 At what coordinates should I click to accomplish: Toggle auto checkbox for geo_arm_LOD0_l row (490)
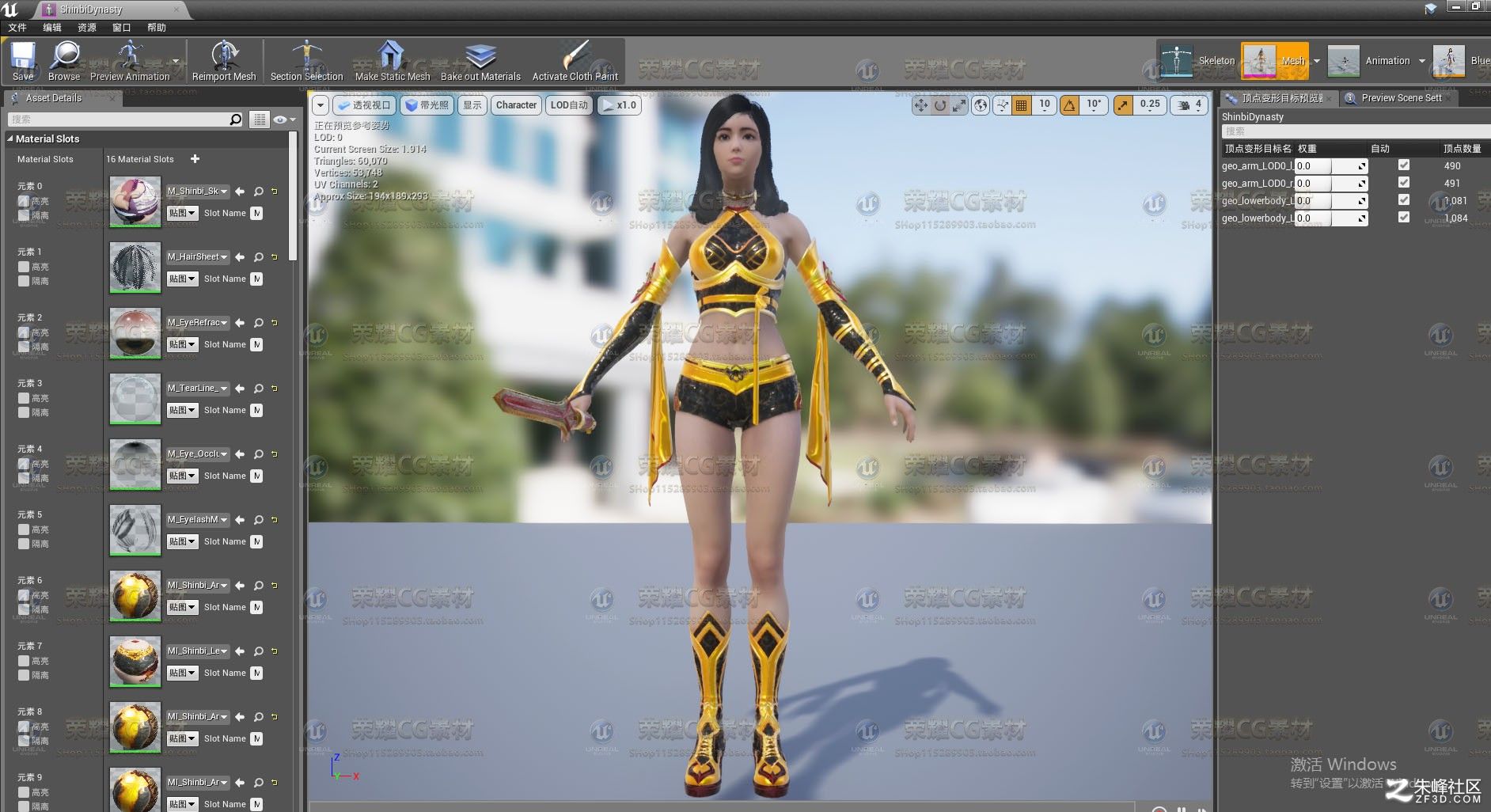click(1404, 165)
